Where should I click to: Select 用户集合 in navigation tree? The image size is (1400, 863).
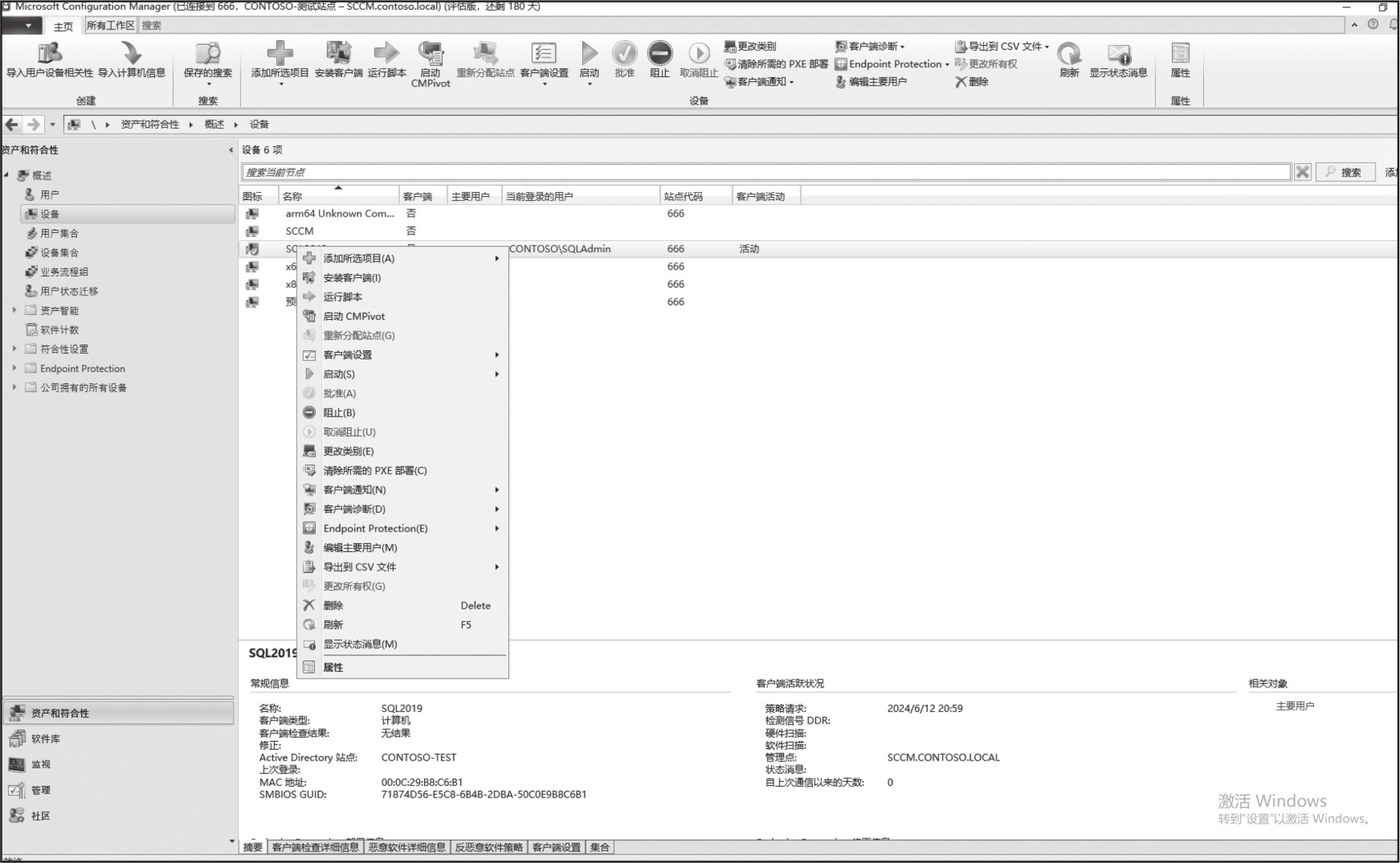[59, 233]
